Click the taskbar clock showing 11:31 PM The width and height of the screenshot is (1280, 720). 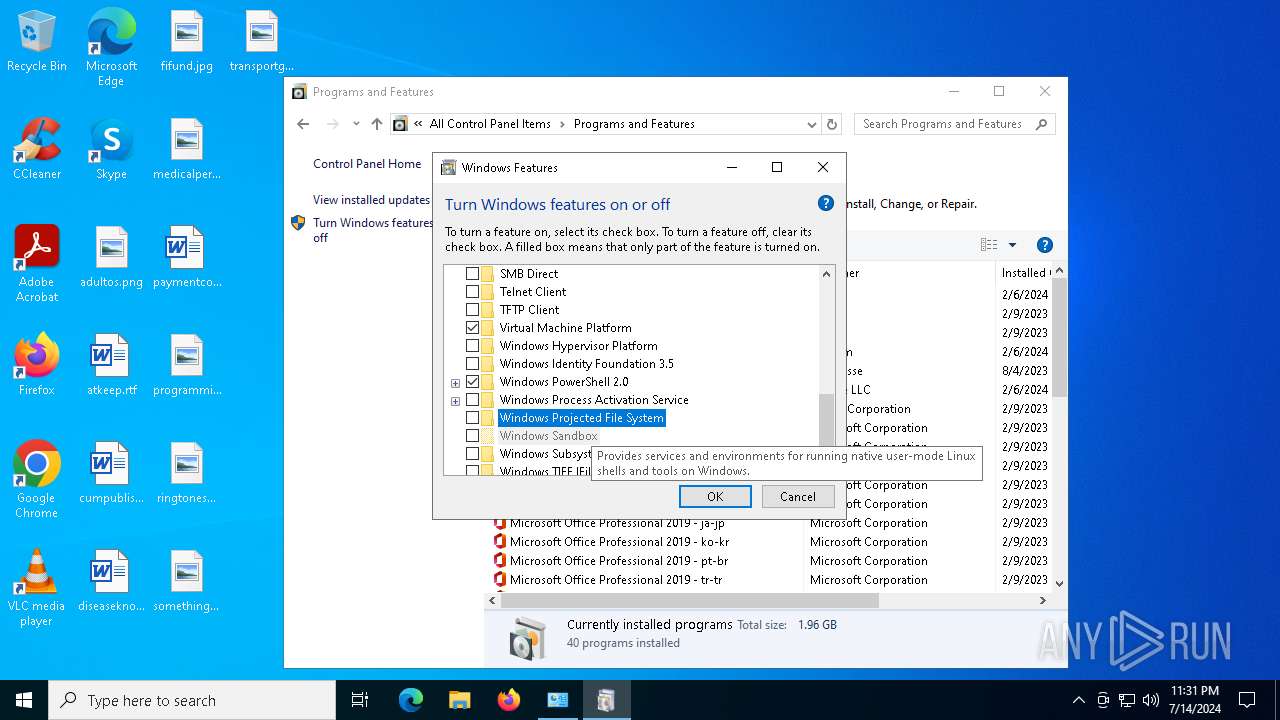(1194, 700)
